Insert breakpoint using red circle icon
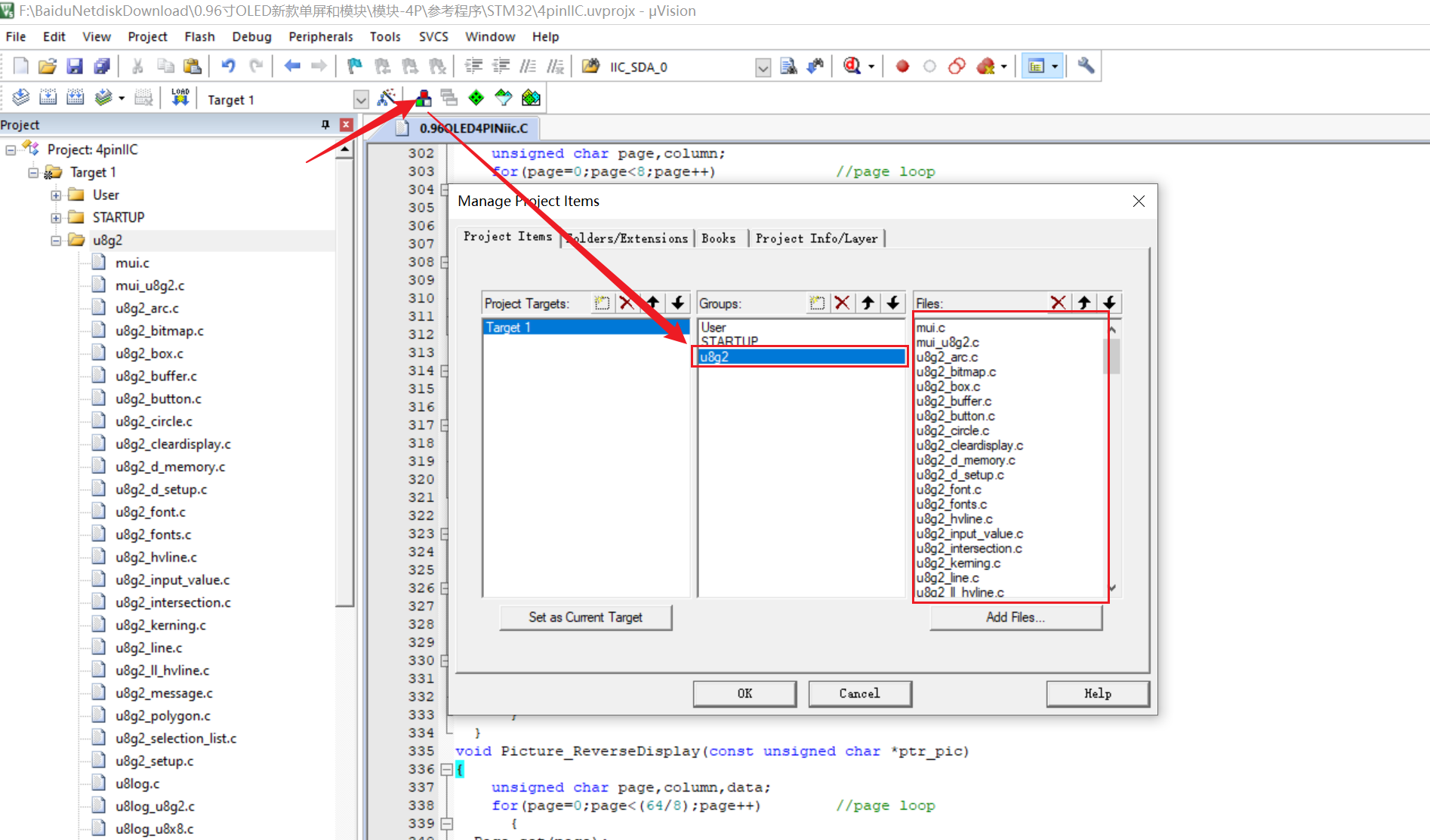 902,66
